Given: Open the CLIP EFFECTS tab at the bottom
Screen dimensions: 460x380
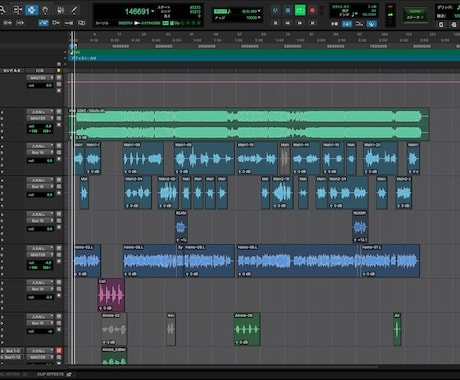Looking at the screenshot, I should [51, 374].
